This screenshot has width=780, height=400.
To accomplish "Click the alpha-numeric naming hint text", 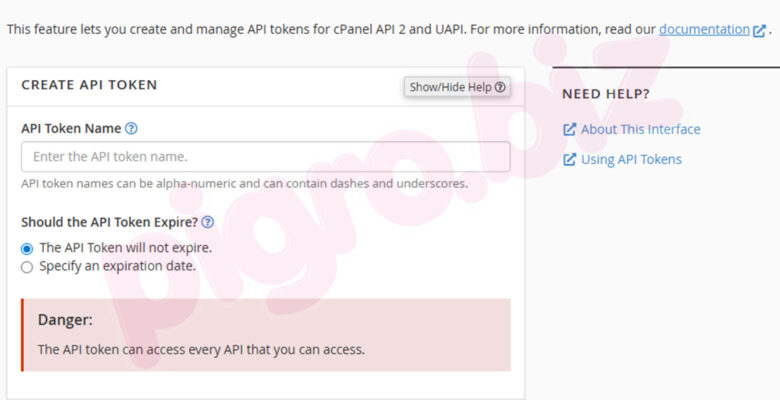I will [244, 183].
